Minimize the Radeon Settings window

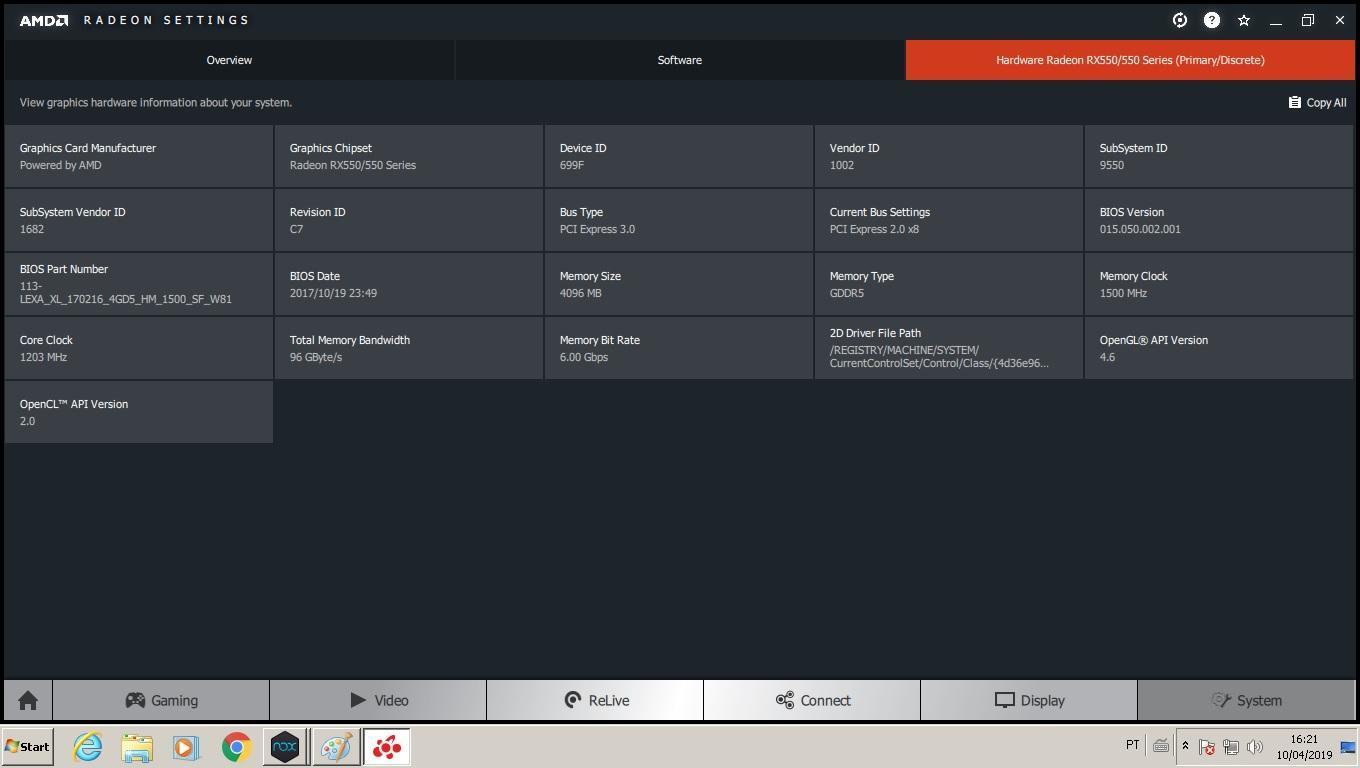pyautogui.click(x=1276, y=20)
